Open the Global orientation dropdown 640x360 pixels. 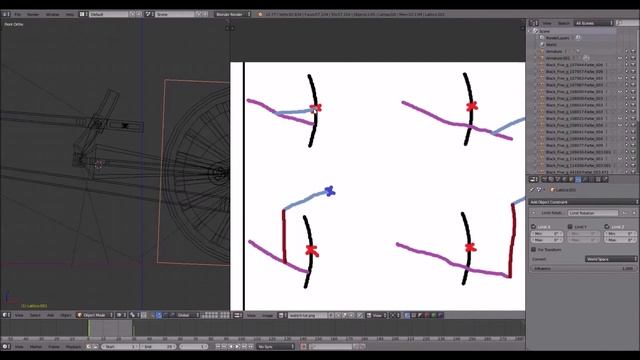coord(189,315)
